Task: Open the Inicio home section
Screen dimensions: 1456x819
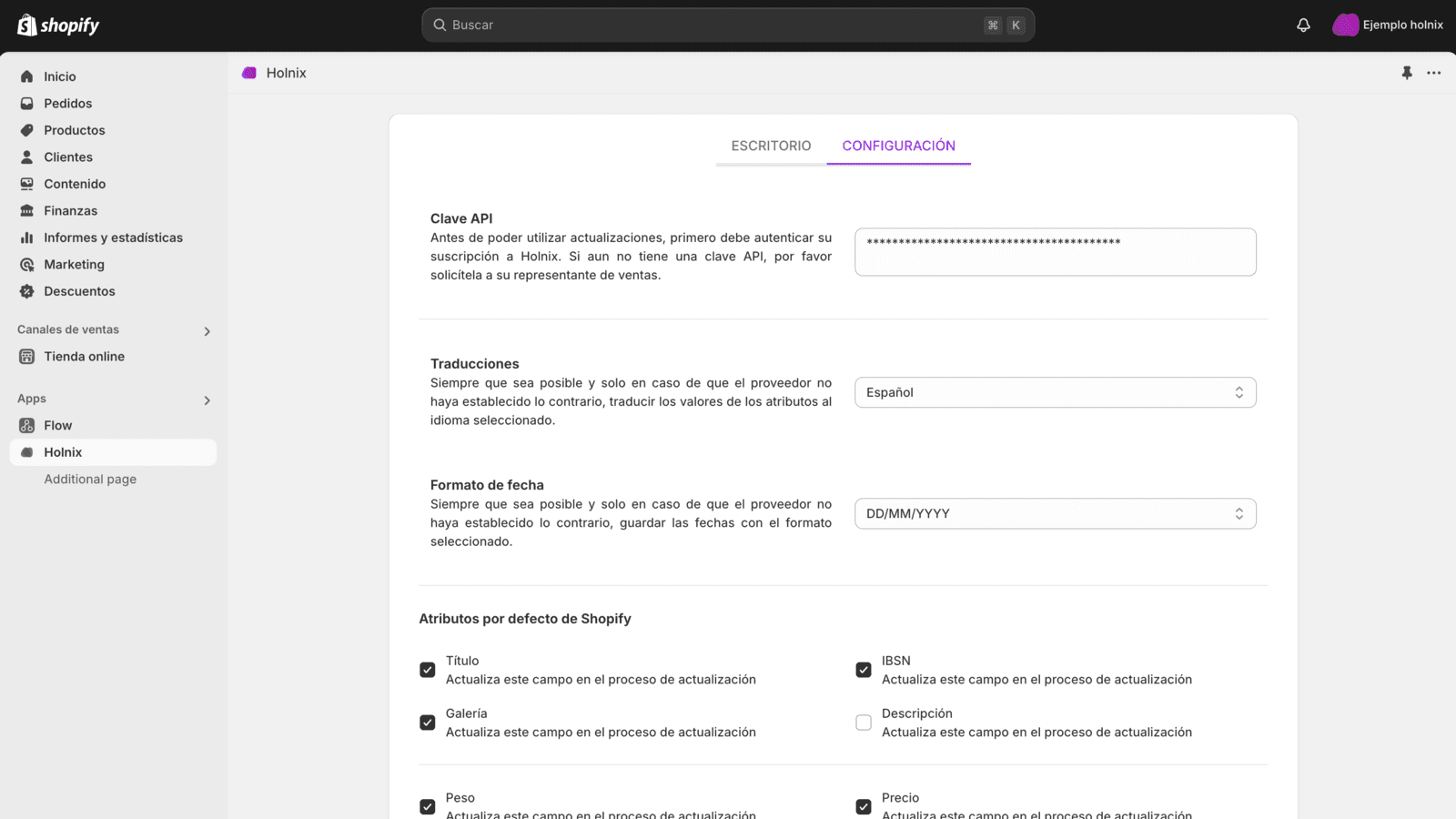Action: point(60,76)
